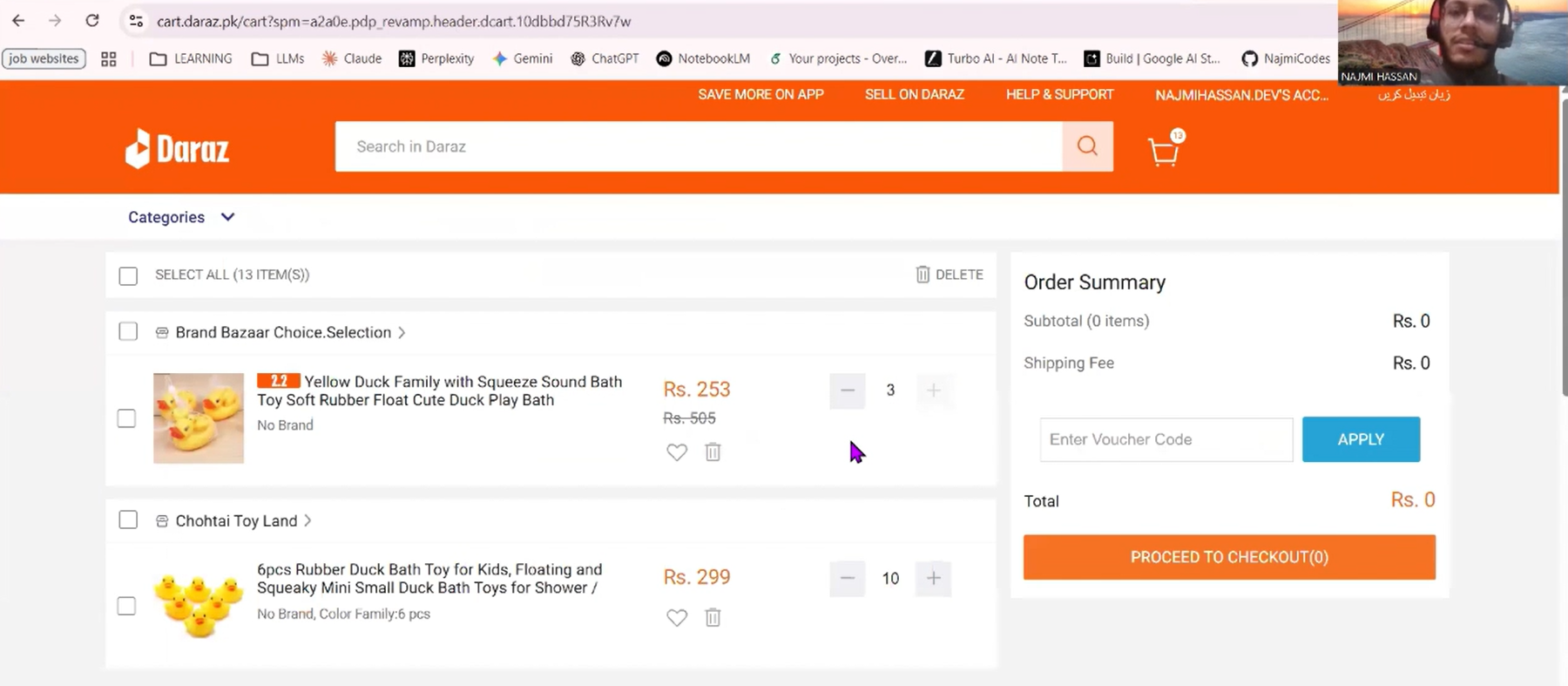Open Brand Bazaar Choice.Selection store chevron
This screenshot has width=1568, height=686.
click(402, 332)
